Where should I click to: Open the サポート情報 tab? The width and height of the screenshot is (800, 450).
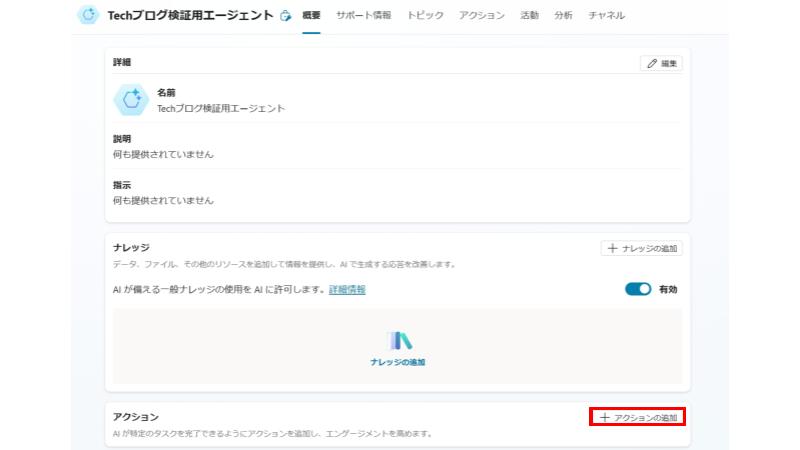click(x=364, y=16)
